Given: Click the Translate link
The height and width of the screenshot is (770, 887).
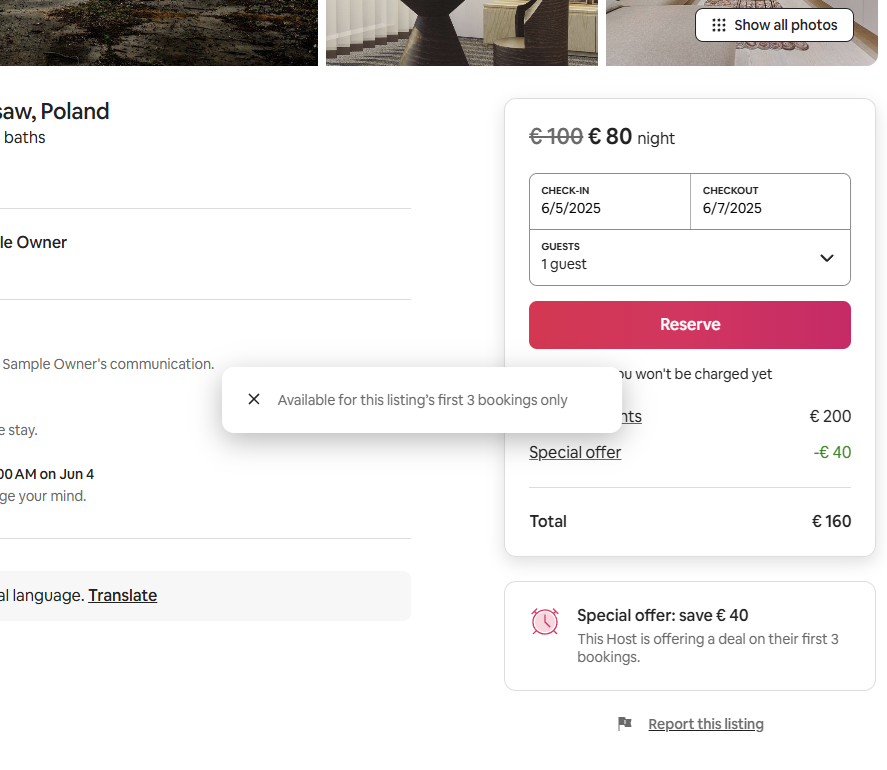Looking at the screenshot, I should [122, 595].
